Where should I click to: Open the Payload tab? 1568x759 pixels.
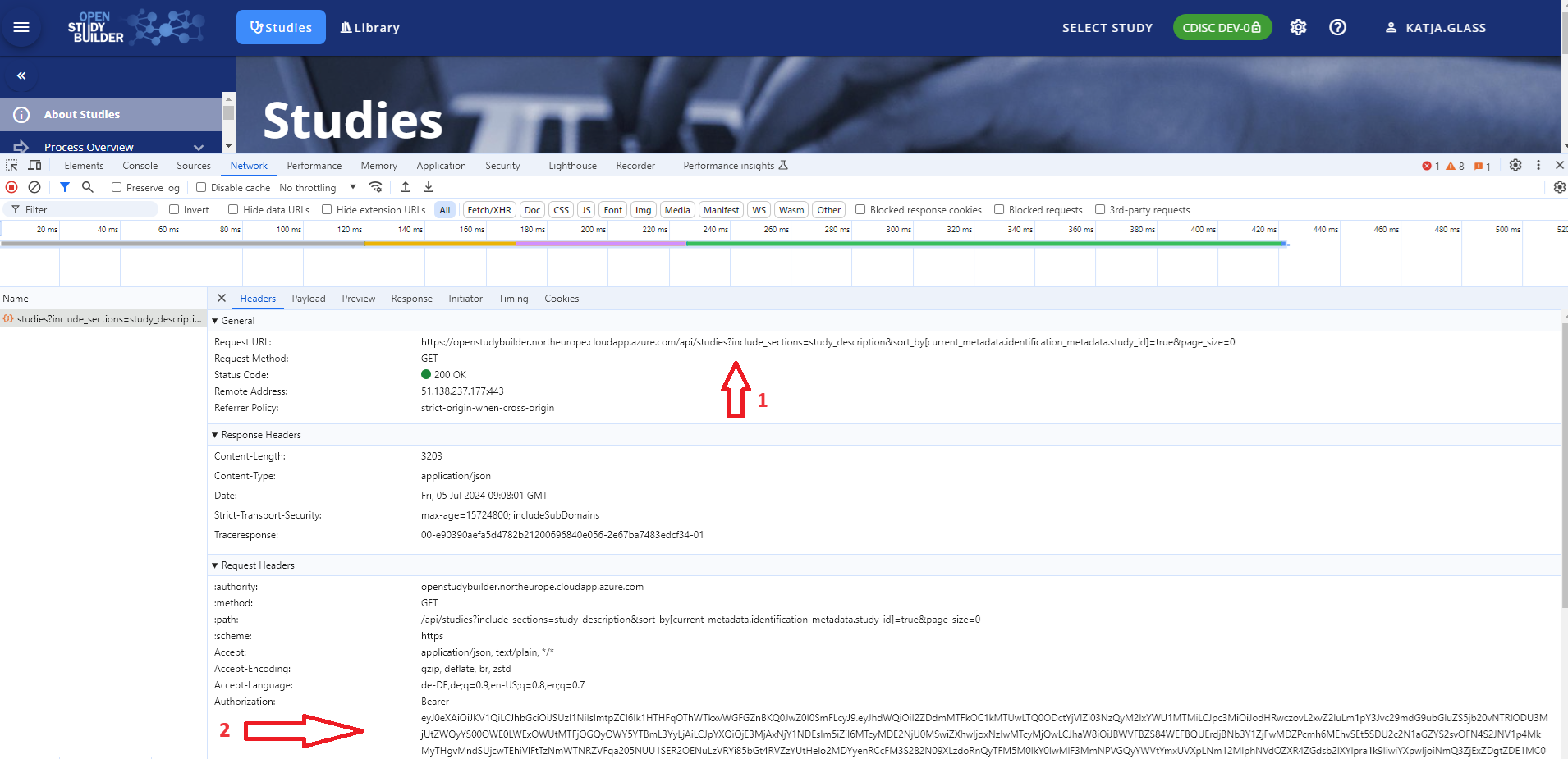coord(309,299)
